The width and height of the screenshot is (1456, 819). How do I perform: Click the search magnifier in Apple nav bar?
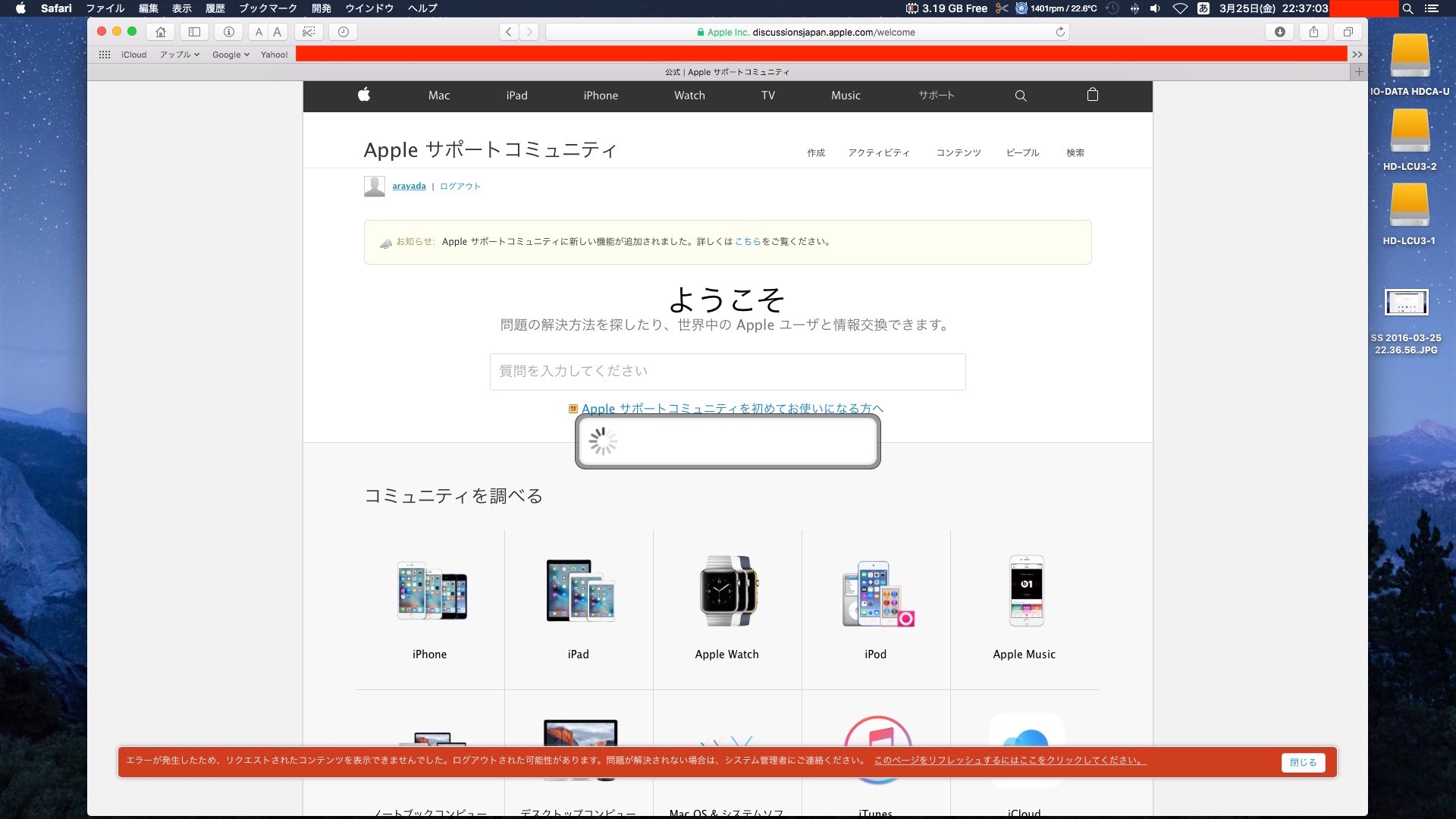(1021, 96)
